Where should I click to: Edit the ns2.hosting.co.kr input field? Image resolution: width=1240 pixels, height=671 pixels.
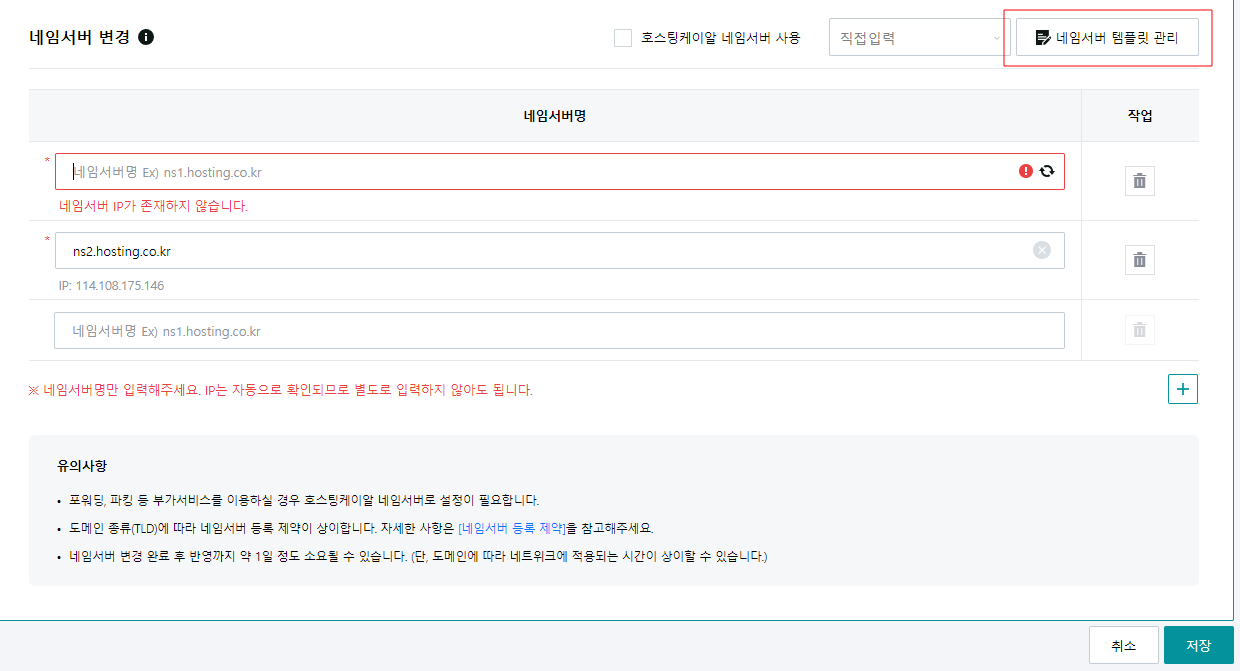(x=560, y=251)
